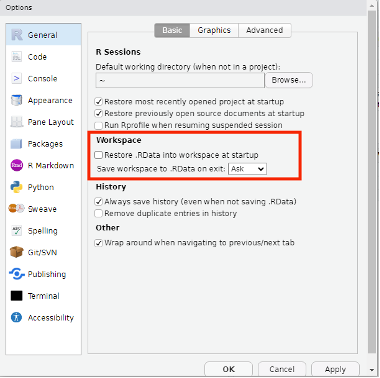Check Restore .RData into workspace at startup
Screen dimensions: 380x378
(x=99, y=155)
